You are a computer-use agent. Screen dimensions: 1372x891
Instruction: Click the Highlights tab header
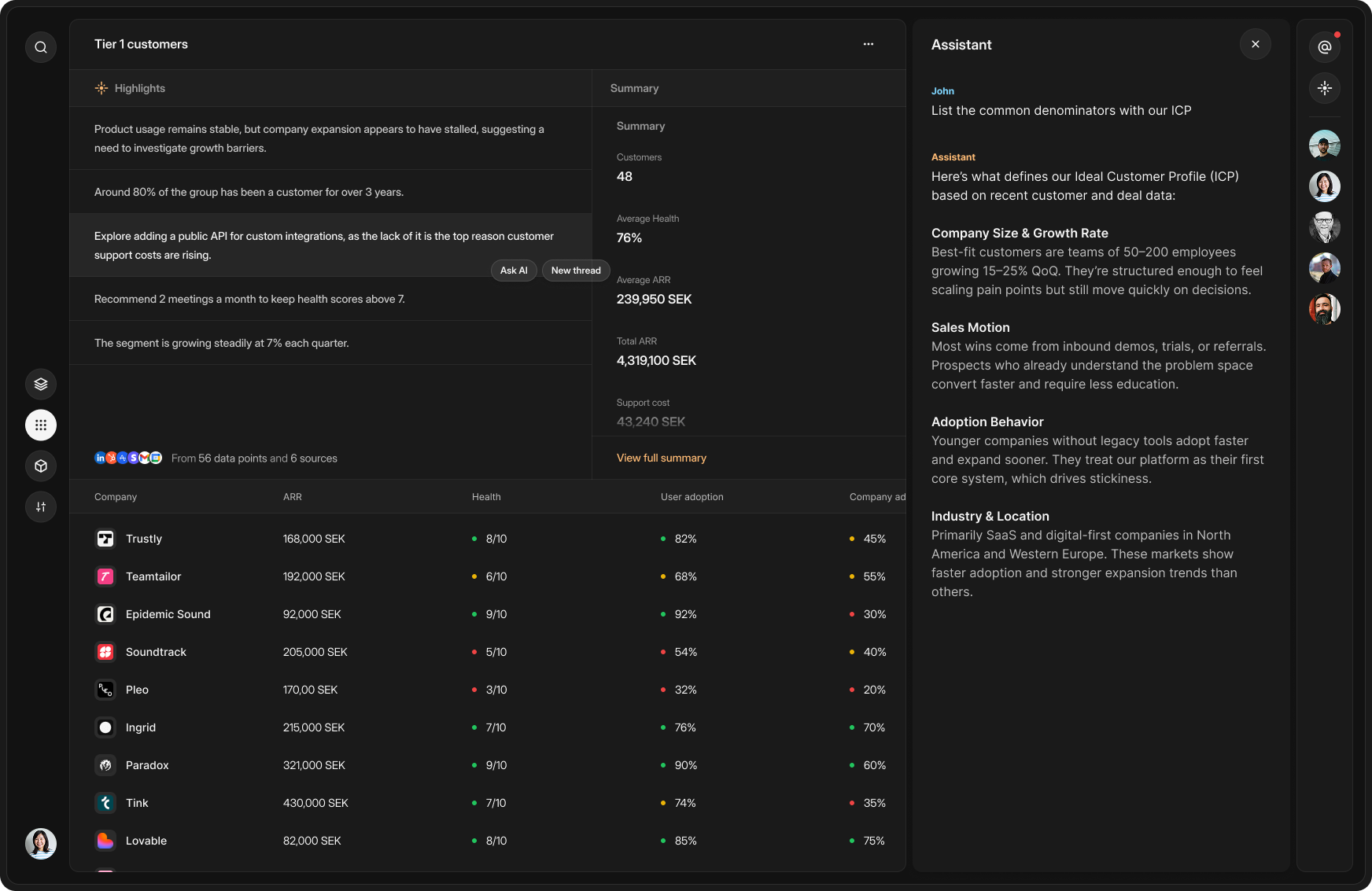click(x=139, y=88)
